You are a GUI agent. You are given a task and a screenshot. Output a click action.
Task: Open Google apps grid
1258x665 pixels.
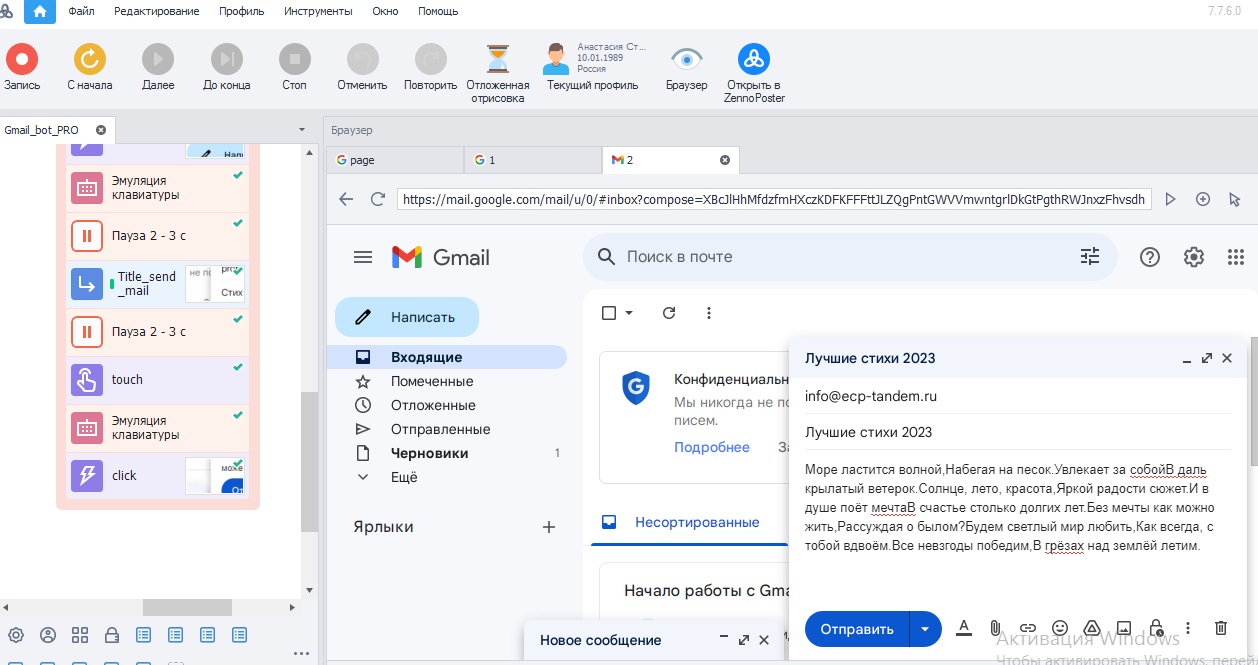tap(1236, 257)
